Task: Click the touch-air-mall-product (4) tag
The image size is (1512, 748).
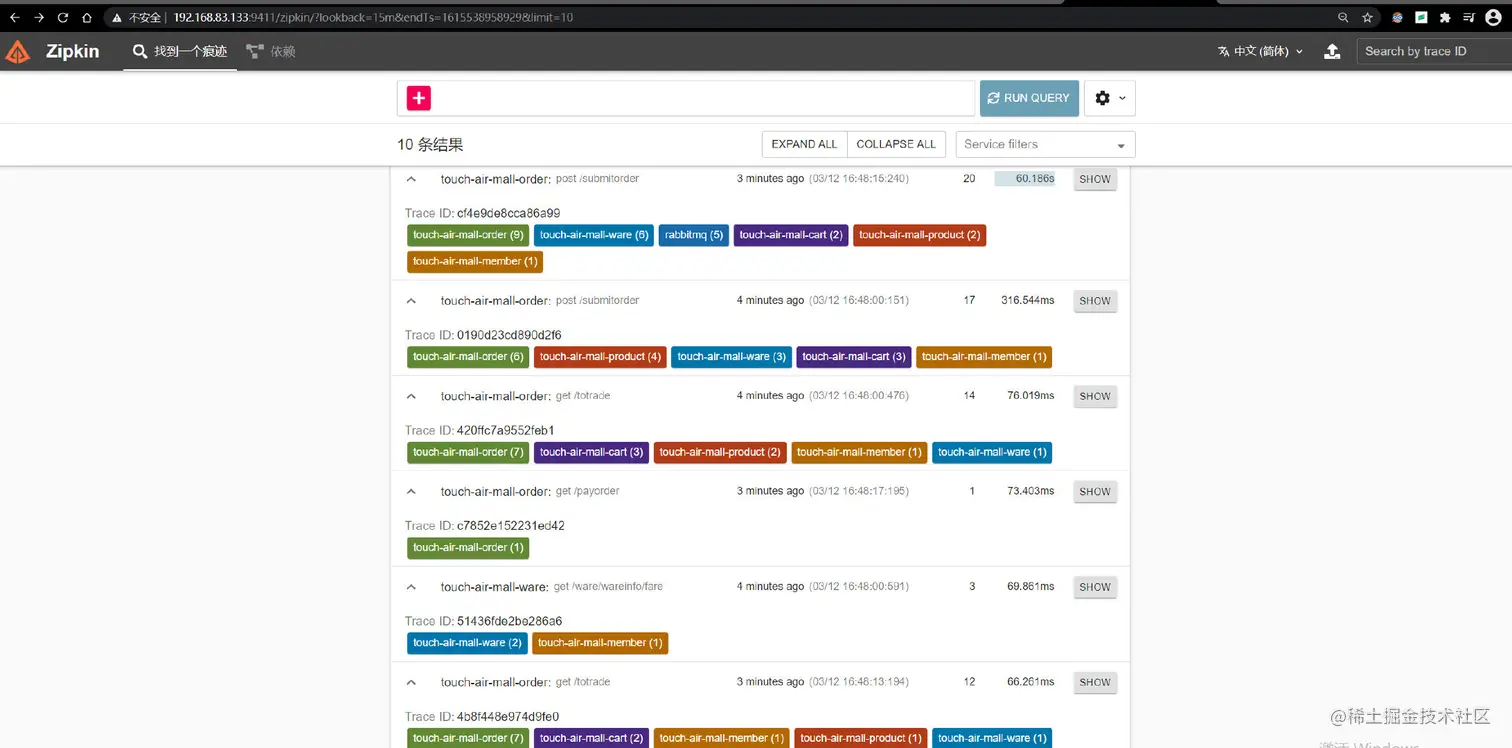Action: coord(600,356)
